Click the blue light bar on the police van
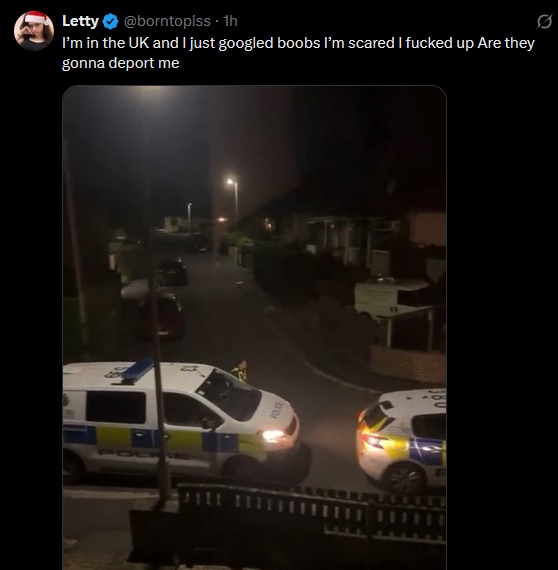Image resolution: width=558 pixels, height=570 pixels. click(x=138, y=370)
